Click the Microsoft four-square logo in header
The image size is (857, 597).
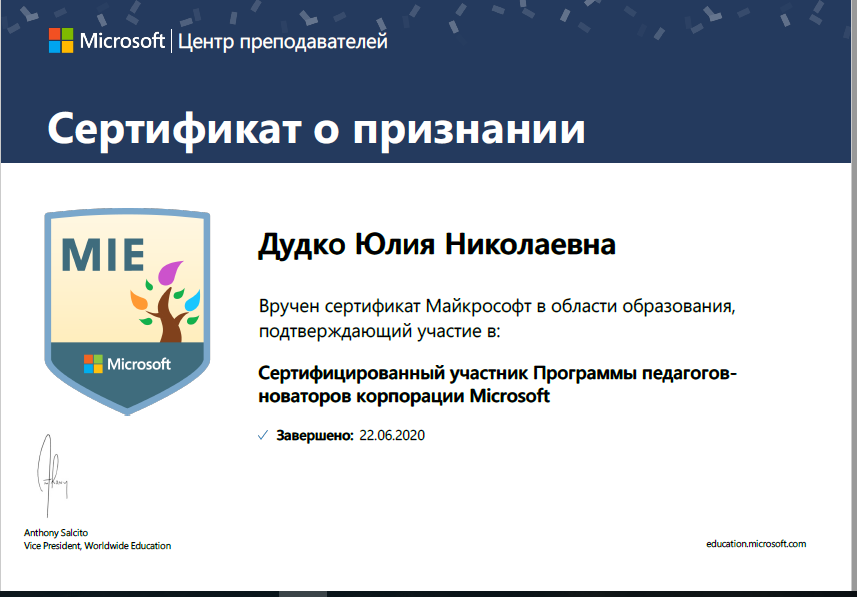(61, 40)
